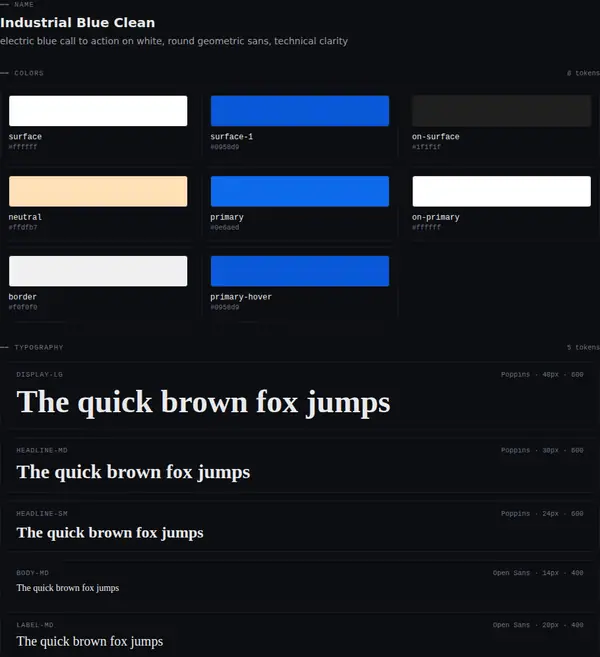Click the 'DISPLAY-LG' type label
600x657 pixels.
[40, 375]
